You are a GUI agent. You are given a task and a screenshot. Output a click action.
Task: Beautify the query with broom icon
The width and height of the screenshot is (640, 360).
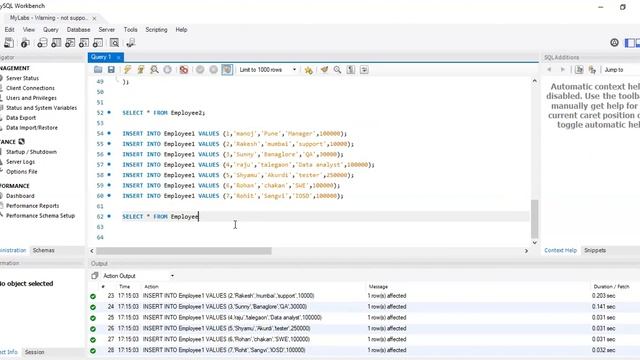click(x=324, y=70)
